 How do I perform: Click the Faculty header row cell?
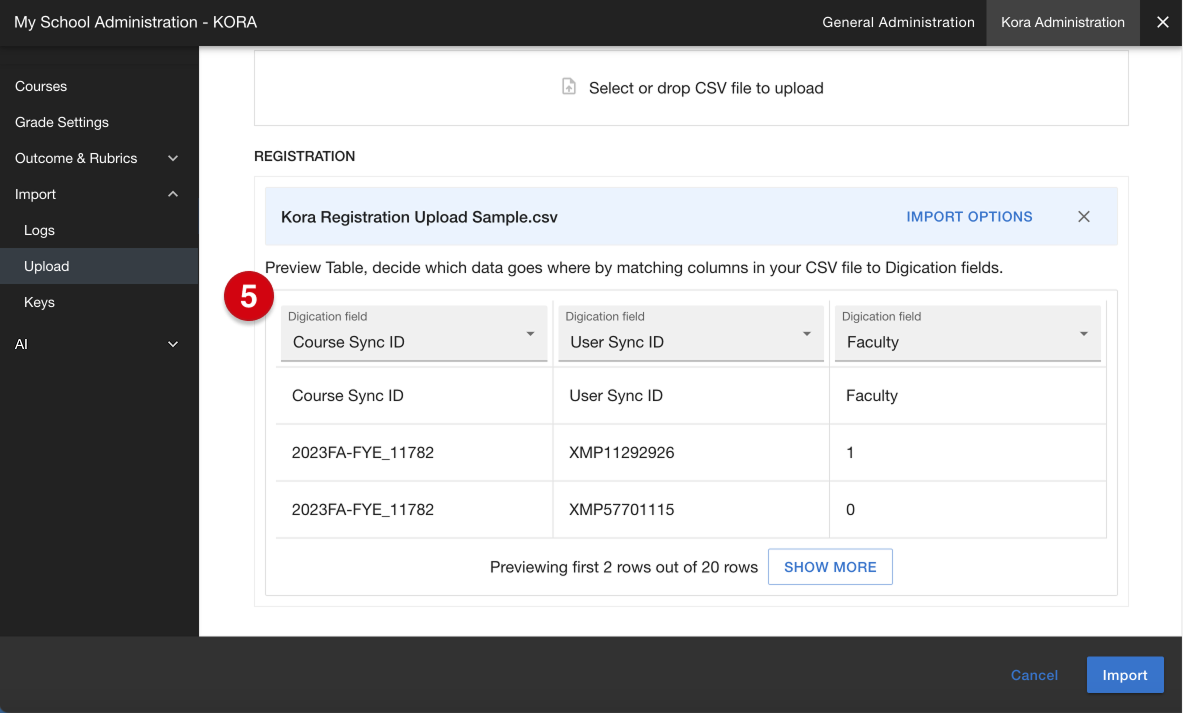pos(968,396)
